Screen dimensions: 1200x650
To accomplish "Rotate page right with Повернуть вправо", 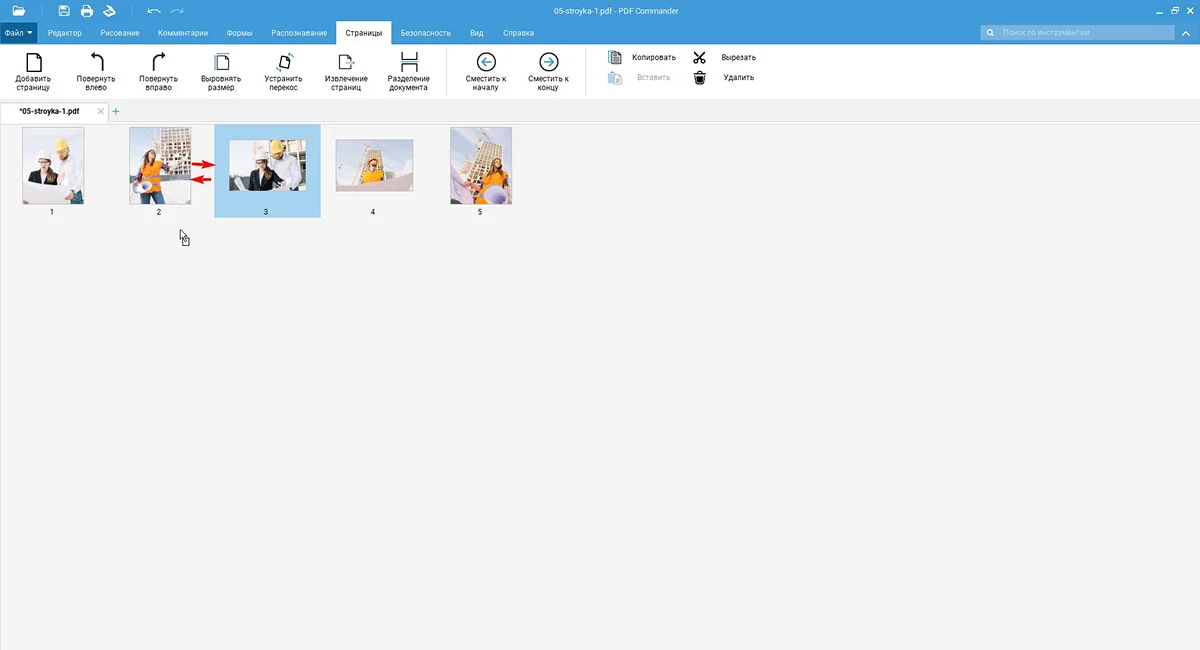I will (x=158, y=64).
